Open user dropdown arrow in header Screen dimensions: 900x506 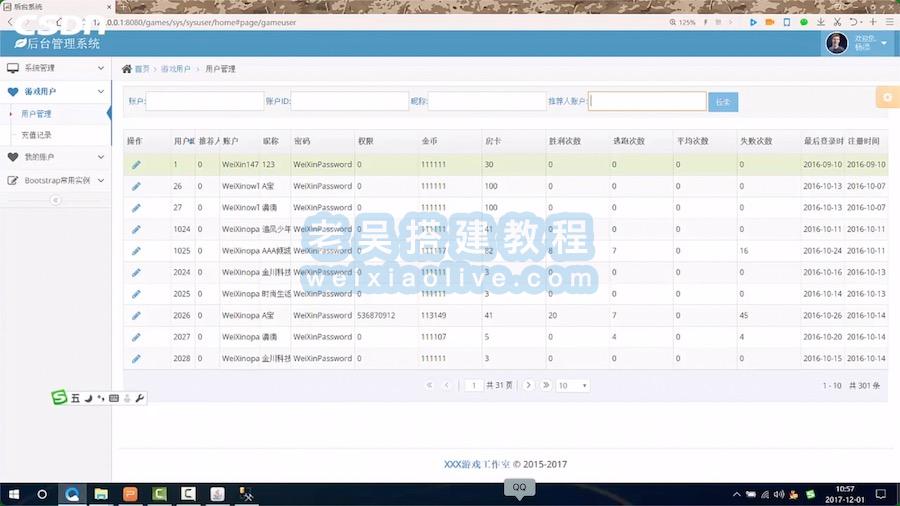click(x=884, y=43)
